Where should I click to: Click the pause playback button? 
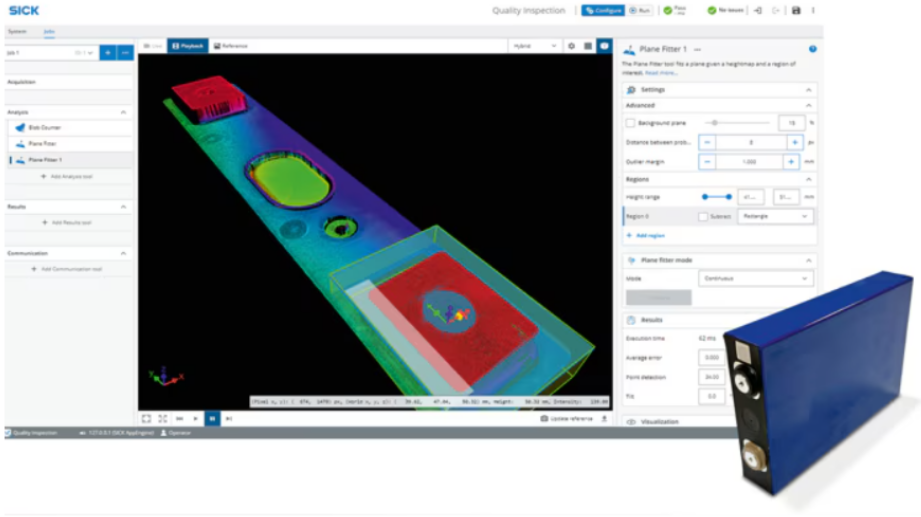[212, 419]
